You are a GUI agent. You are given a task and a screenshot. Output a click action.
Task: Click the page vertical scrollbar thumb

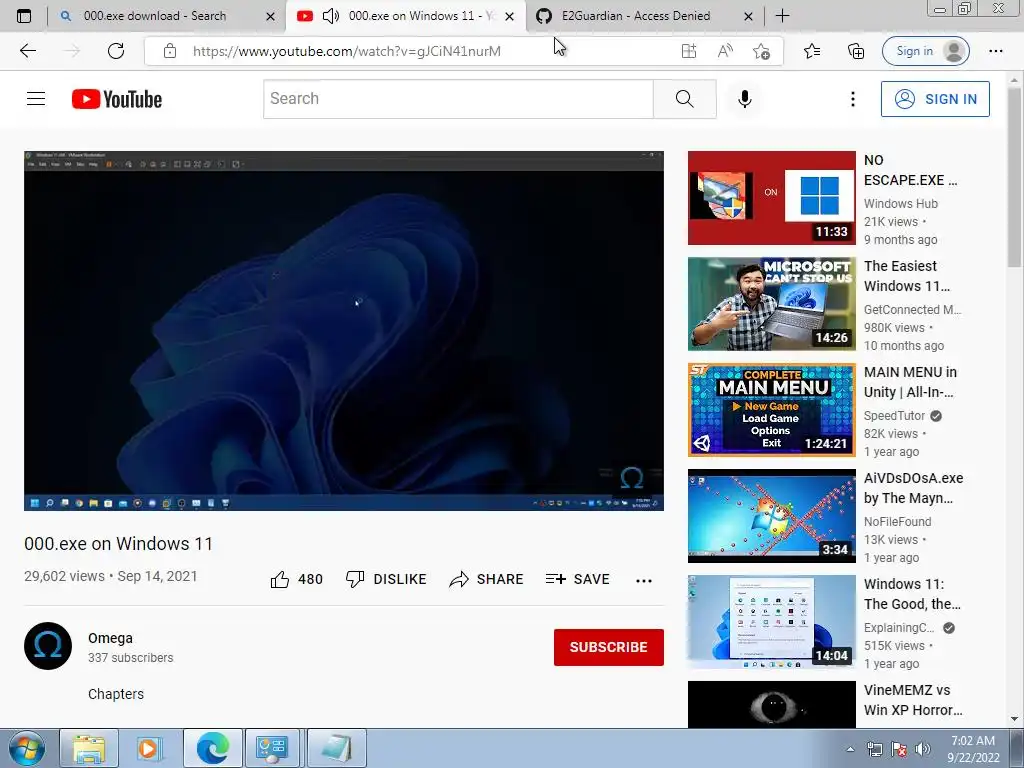coord(1014,176)
